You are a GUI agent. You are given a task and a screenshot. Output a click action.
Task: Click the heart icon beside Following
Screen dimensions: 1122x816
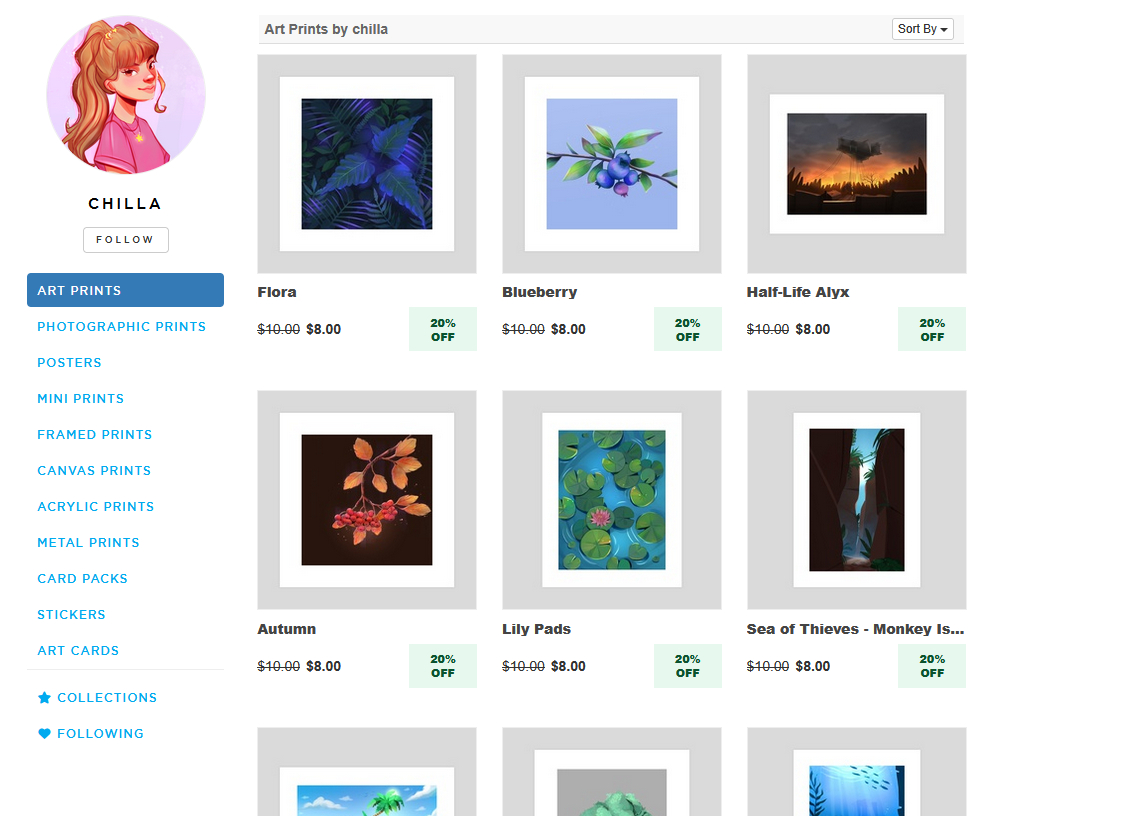tap(44, 734)
